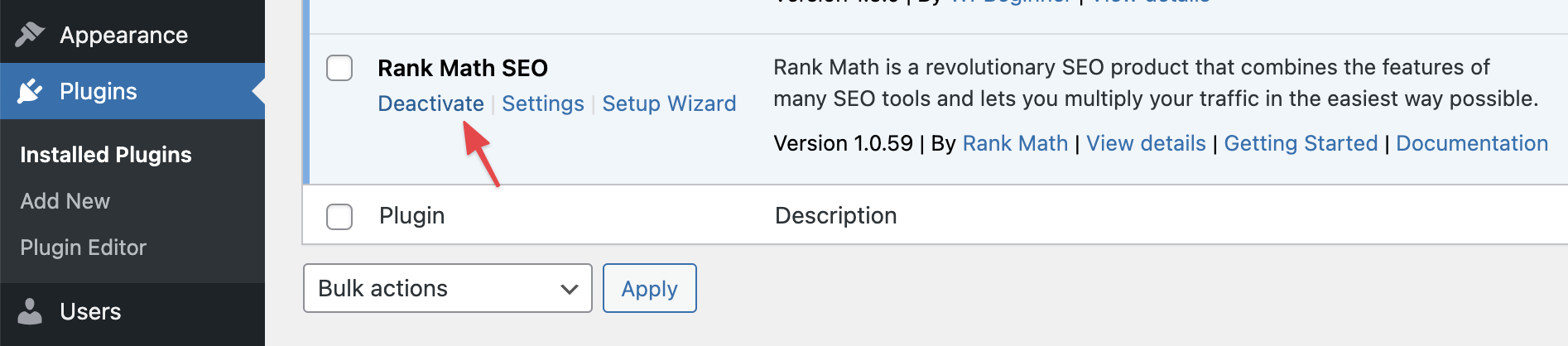Screen dimensions: 1568x346
Task: Click the Bulk actions chevron arrow
Action: point(569,289)
